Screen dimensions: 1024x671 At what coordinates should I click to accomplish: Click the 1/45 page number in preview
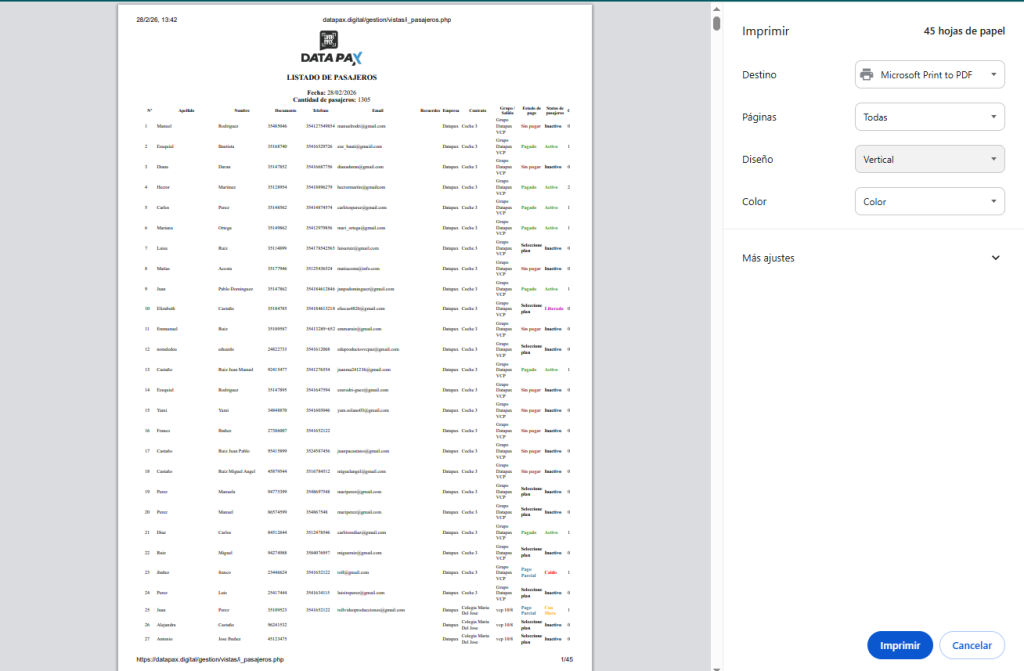(x=566, y=660)
